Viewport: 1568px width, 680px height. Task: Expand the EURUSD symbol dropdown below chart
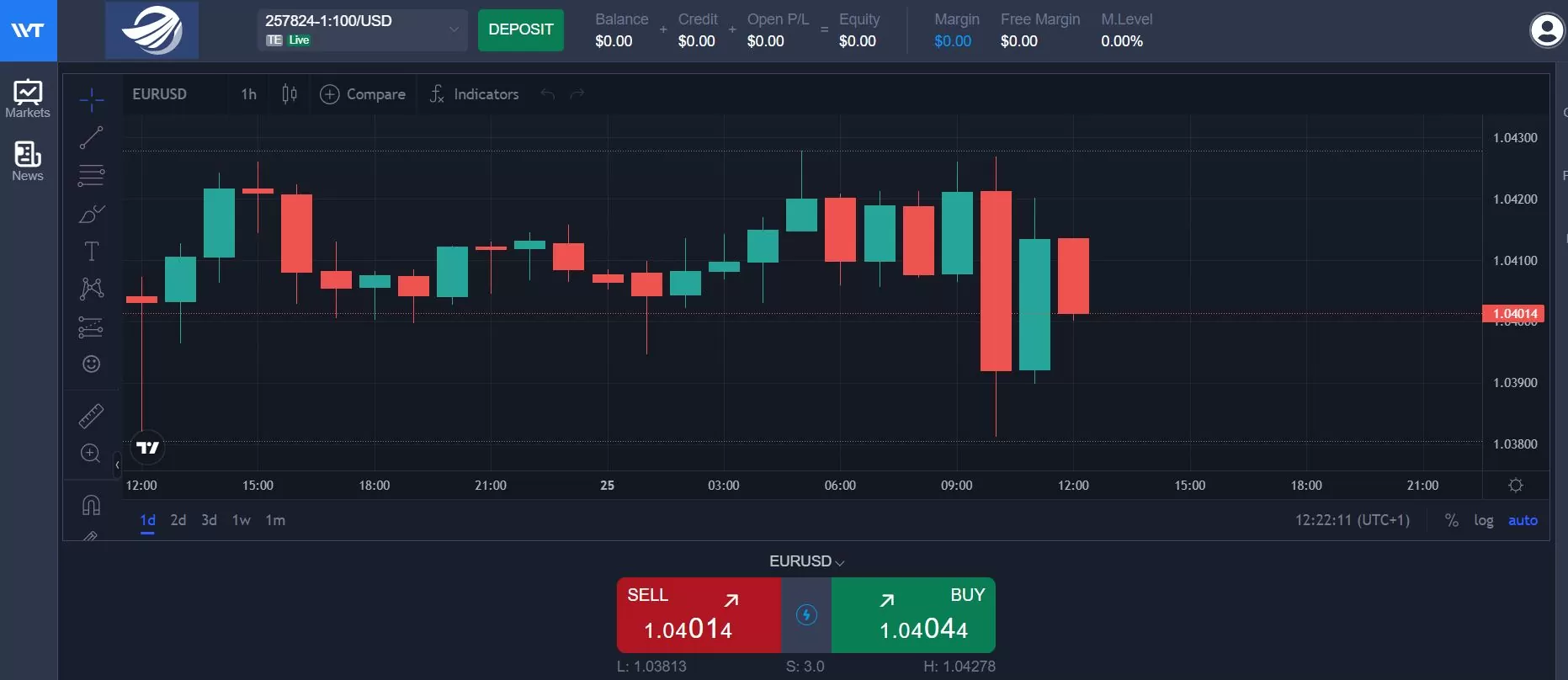(x=806, y=561)
